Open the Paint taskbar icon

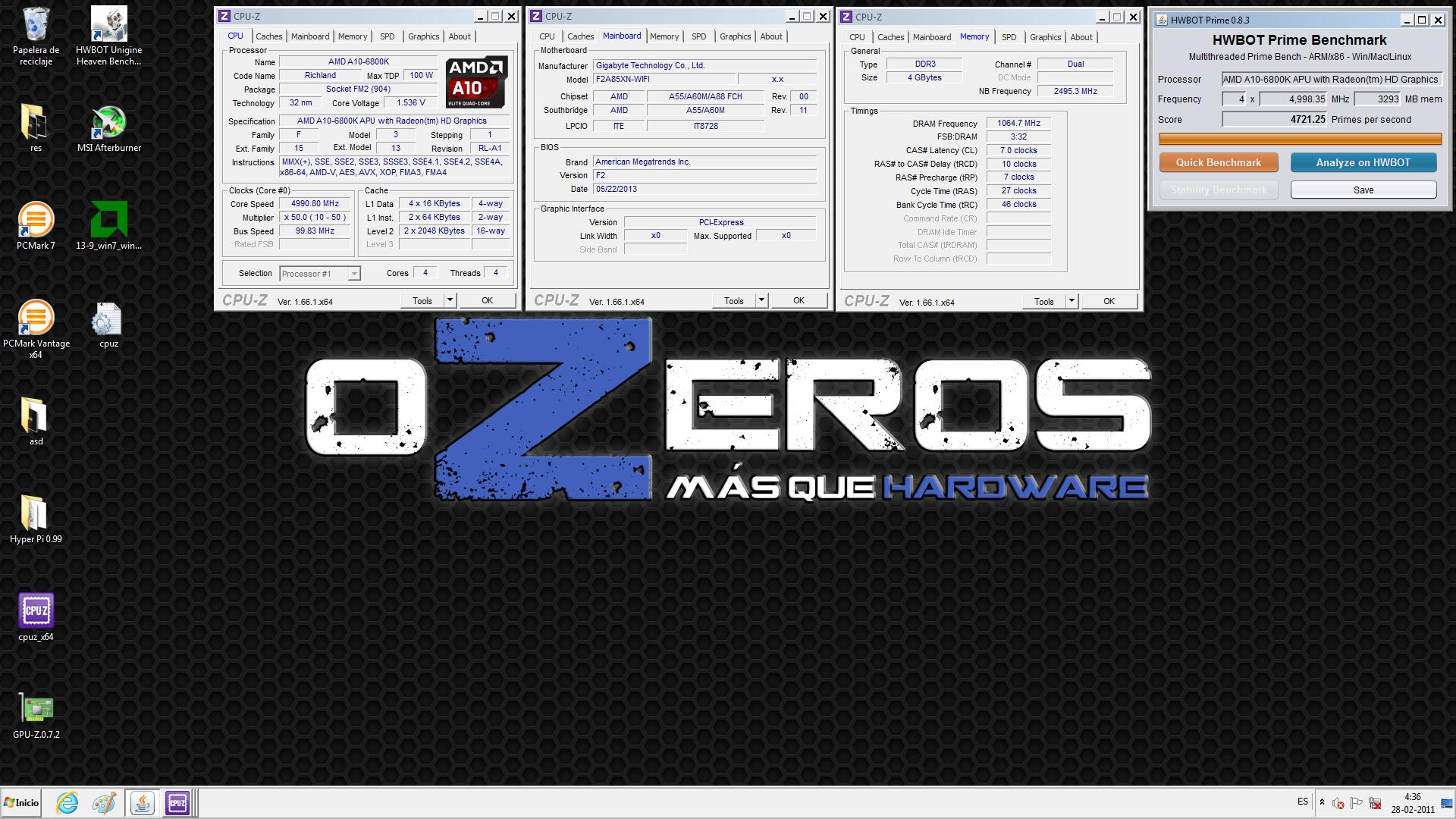coord(104,802)
